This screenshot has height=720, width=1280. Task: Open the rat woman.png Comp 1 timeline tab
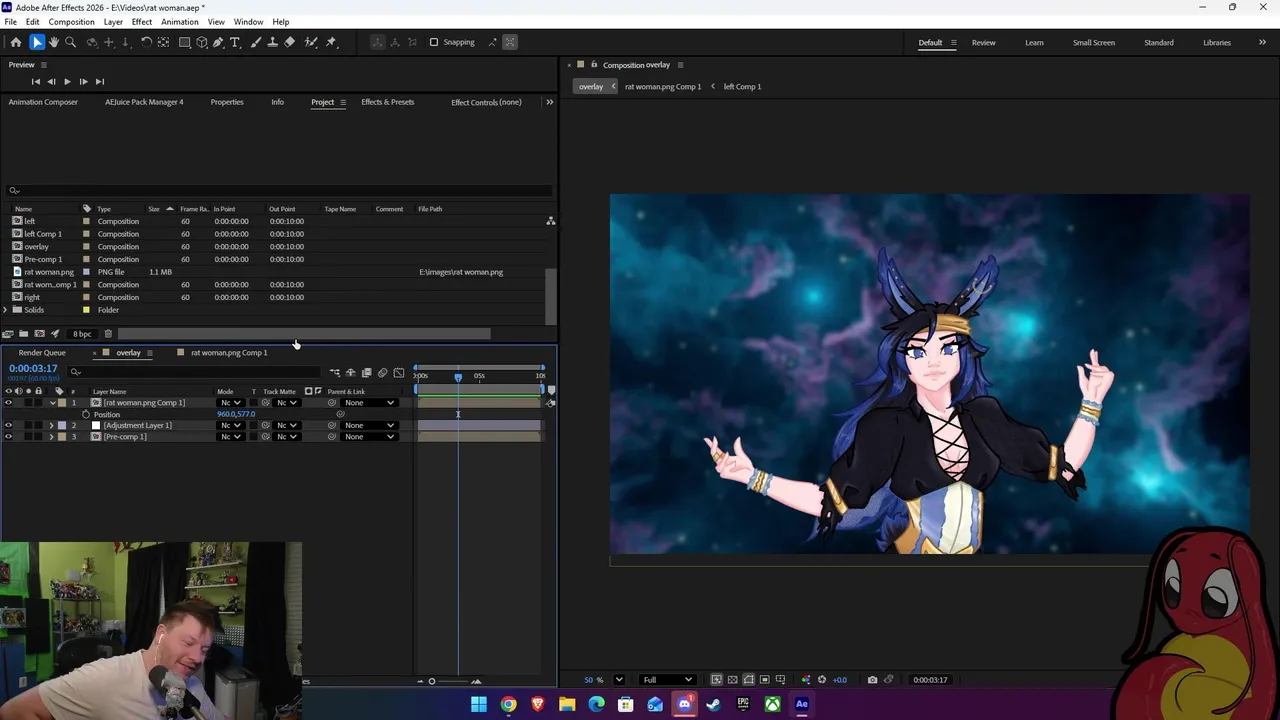(229, 353)
